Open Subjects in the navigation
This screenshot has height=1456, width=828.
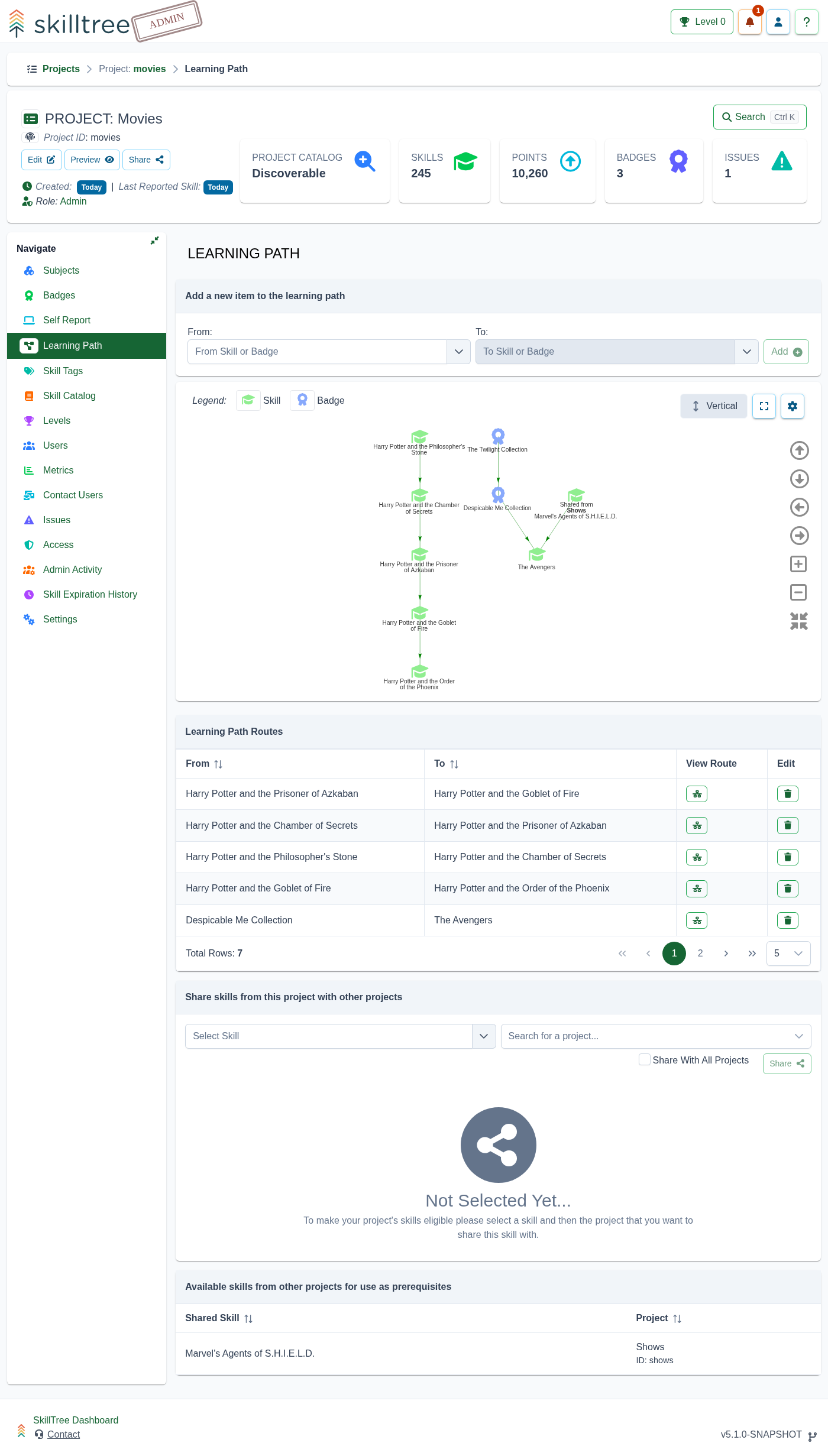61,271
